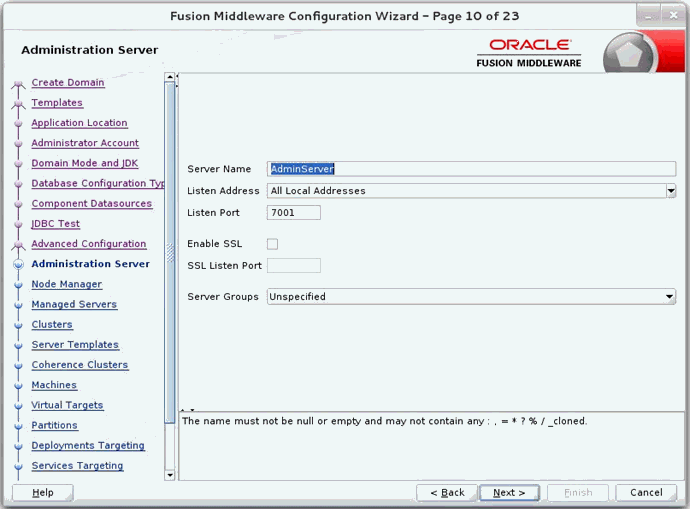Image resolution: width=690 pixels, height=509 pixels.
Task: Click the JDBC Test step marker icon
Action: tap(18, 224)
